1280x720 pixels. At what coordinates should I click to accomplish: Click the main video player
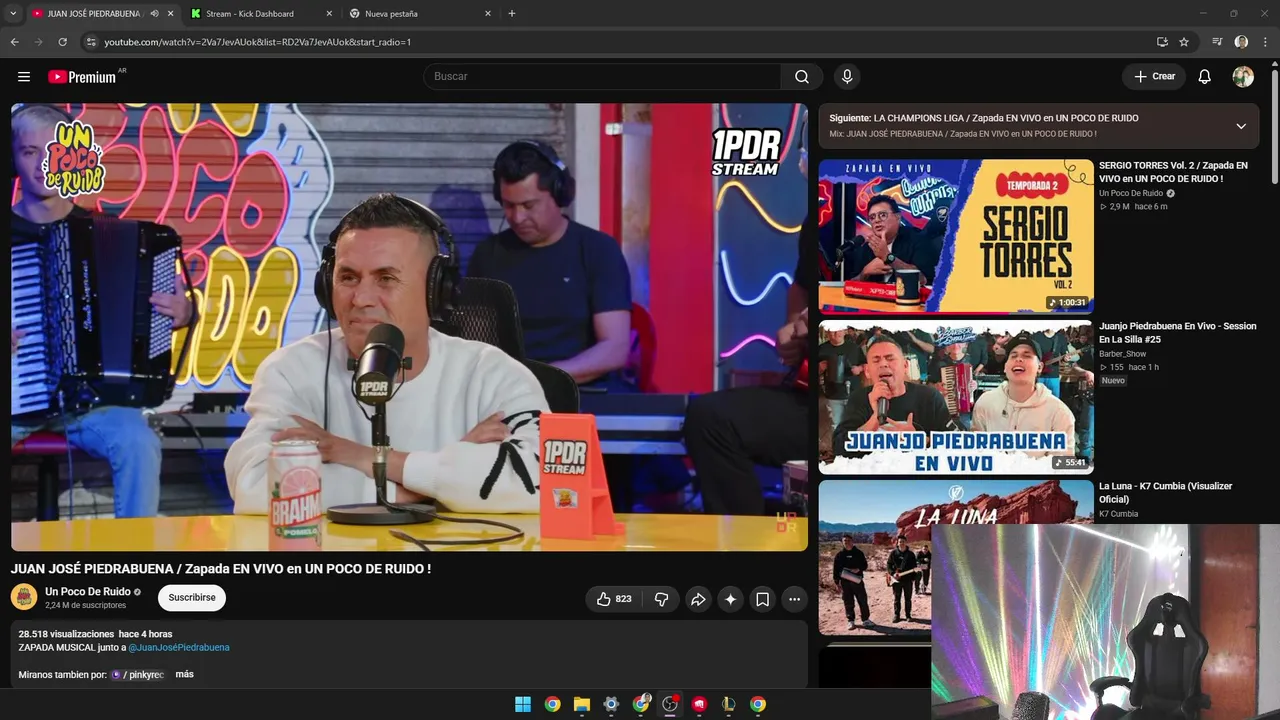tap(409, 327)
